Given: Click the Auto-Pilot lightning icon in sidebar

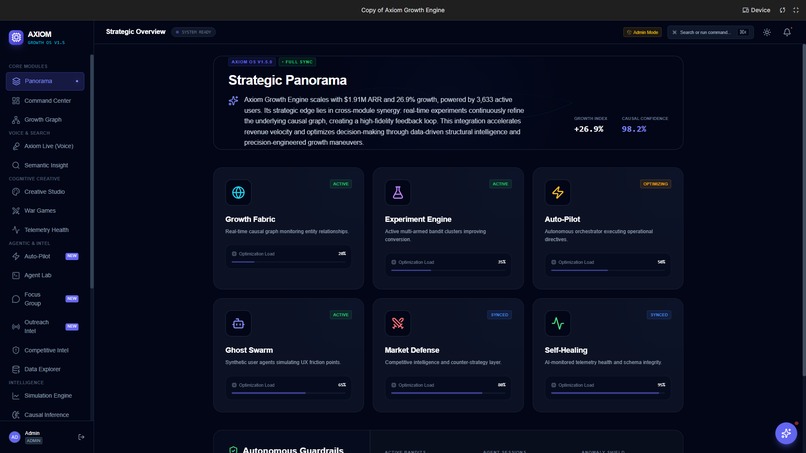Looking at the screenshot, I should (16, 256).
